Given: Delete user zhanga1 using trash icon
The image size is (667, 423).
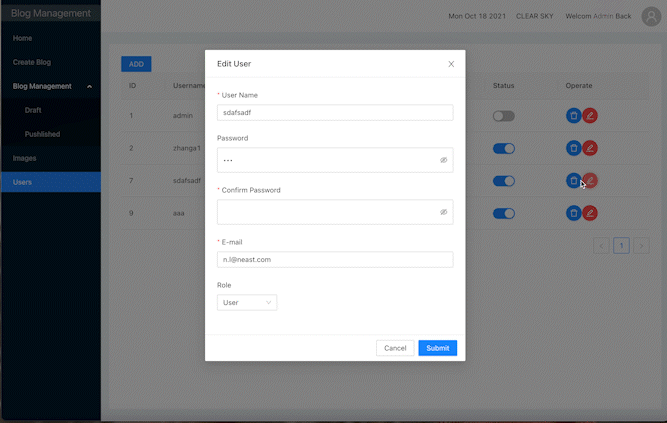Looking at the screenshot, I should 573,148.
